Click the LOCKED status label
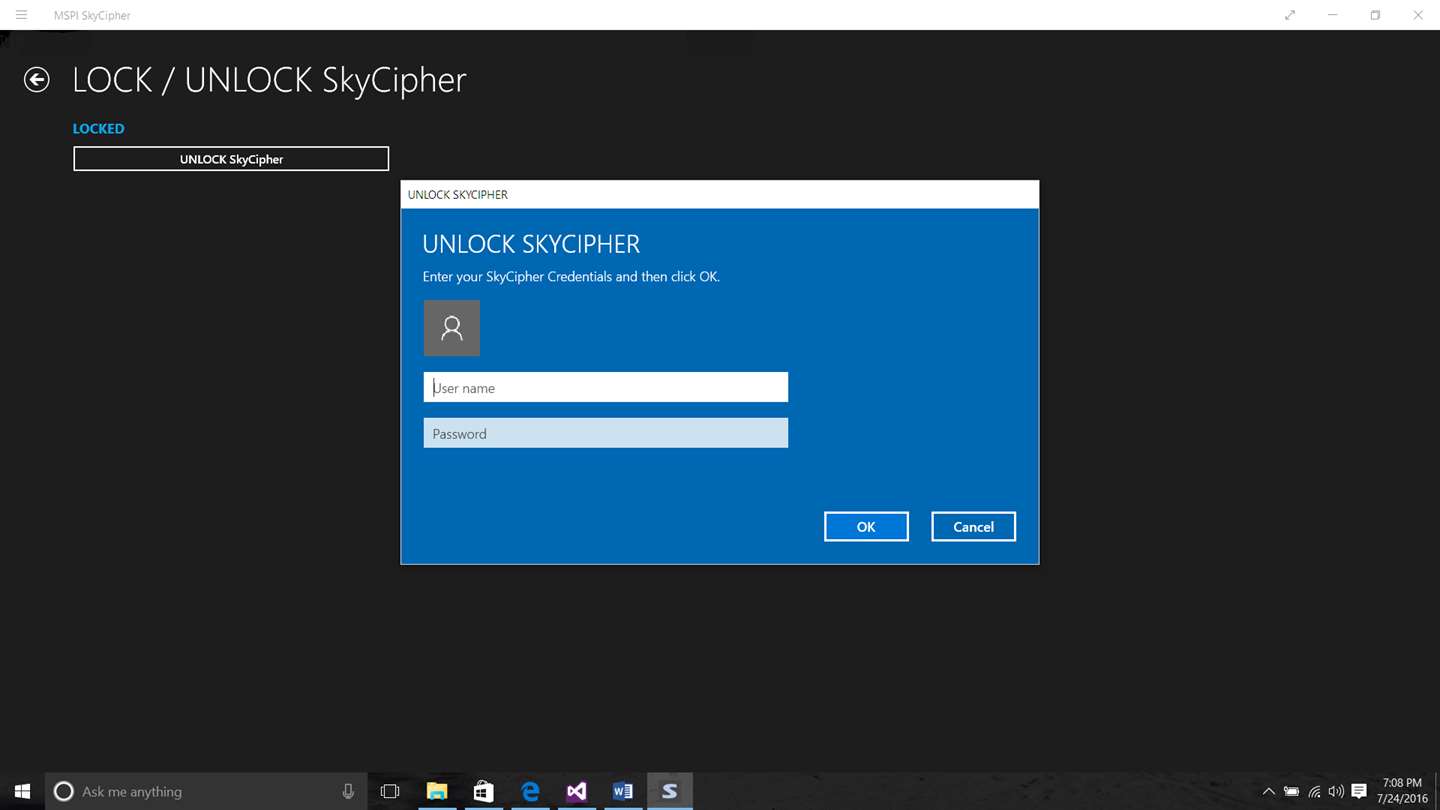 99,128
